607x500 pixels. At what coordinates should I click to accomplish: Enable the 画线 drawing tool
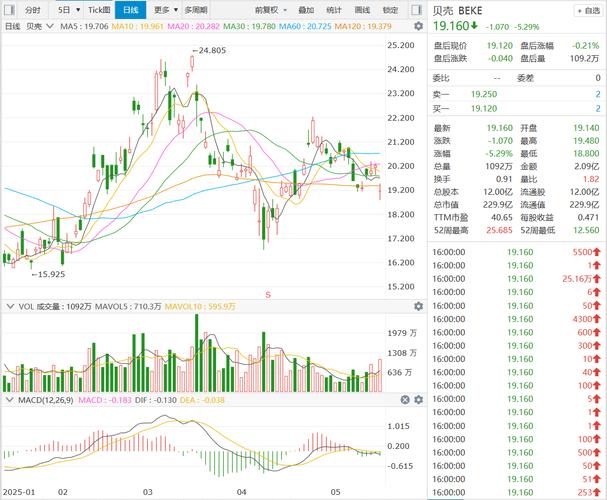click(x=362, y=9)
